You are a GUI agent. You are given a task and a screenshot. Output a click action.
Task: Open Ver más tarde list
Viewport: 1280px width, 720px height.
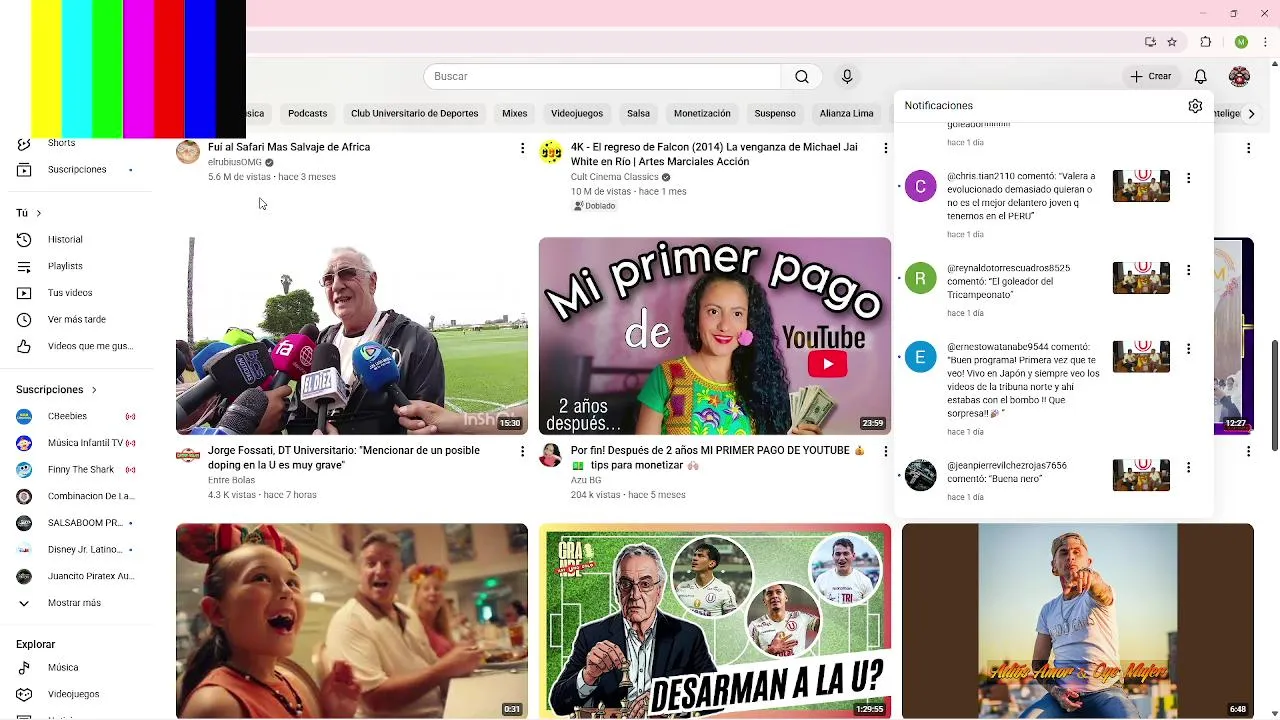tap(77, 319)
